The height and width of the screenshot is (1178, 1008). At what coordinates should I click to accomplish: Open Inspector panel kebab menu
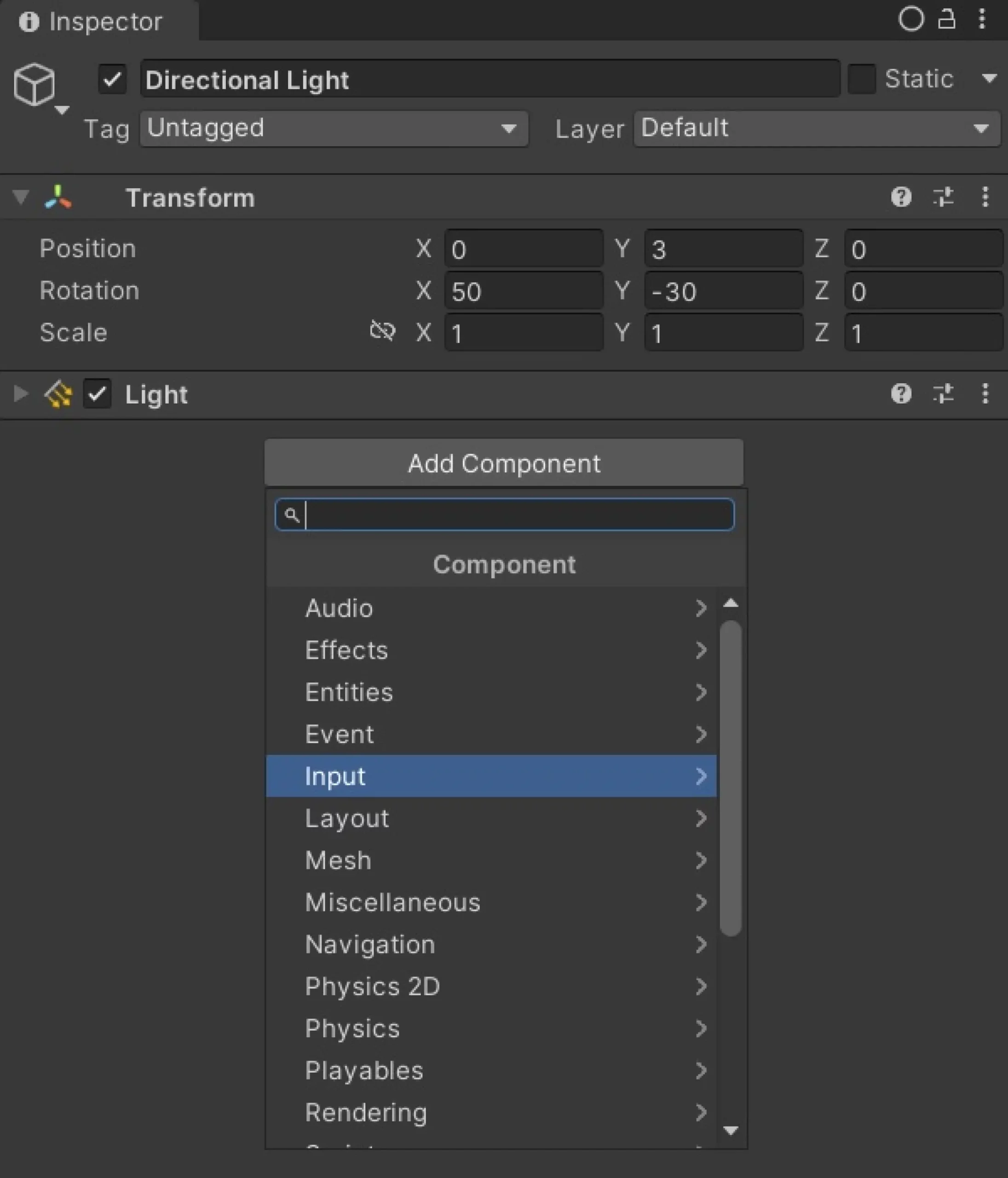982,19
